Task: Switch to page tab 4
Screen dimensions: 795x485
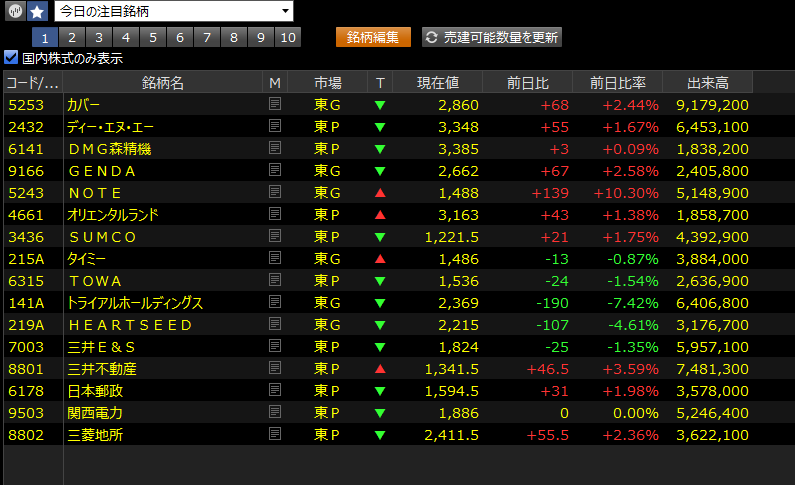Action: point(126,38)
